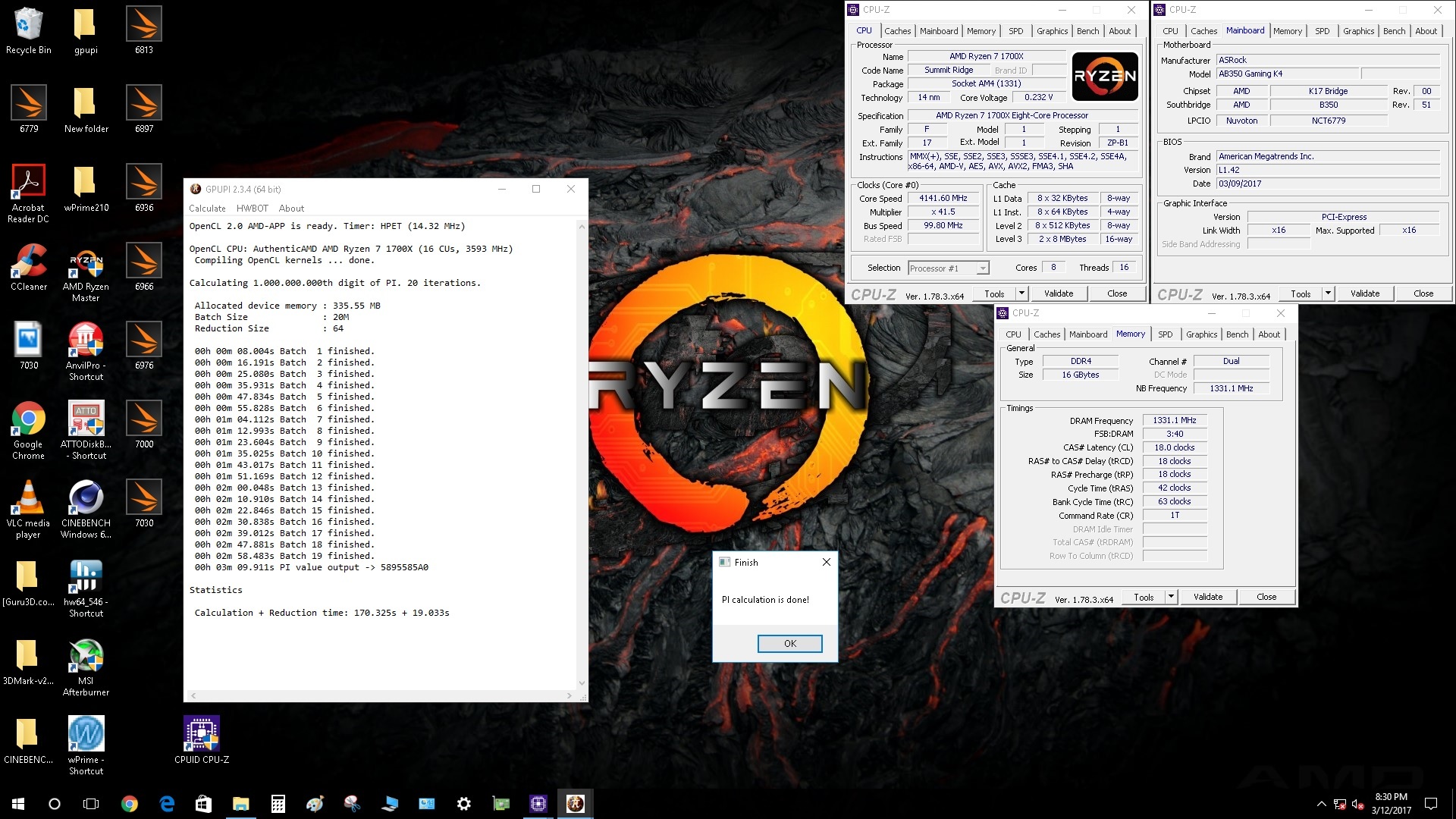Open the Recycle Bin desktop icon
Image resolution: width=1456 pixels, height=819 pixels.
tap(29, 31)
